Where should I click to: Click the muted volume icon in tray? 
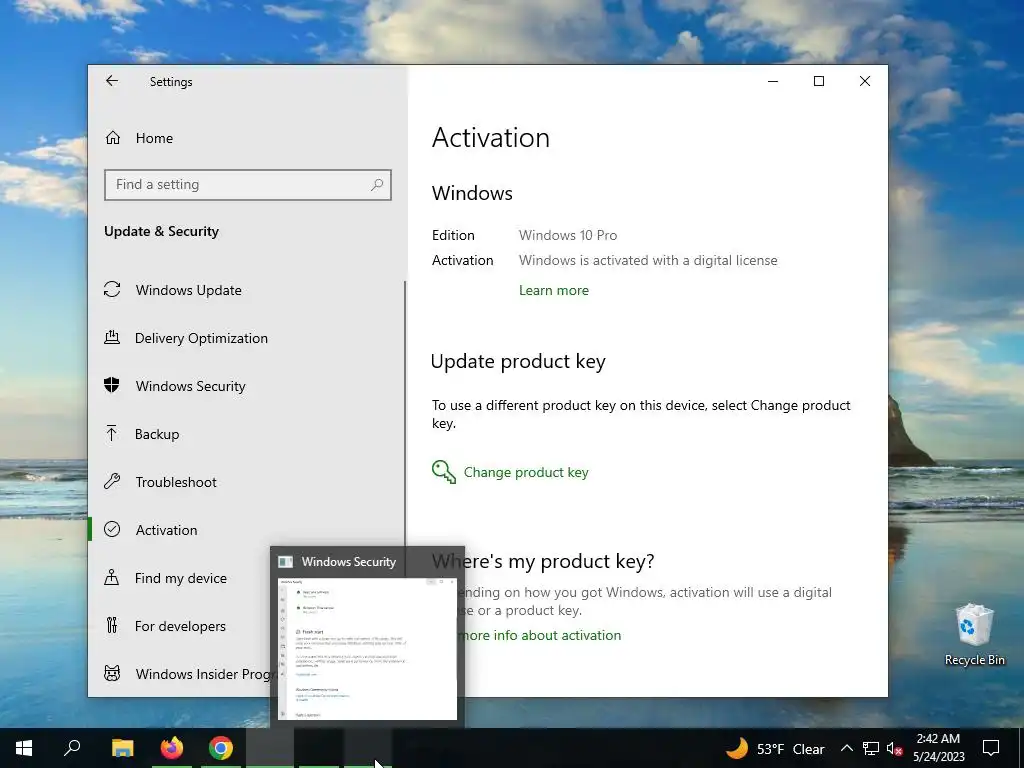[895, 748]
